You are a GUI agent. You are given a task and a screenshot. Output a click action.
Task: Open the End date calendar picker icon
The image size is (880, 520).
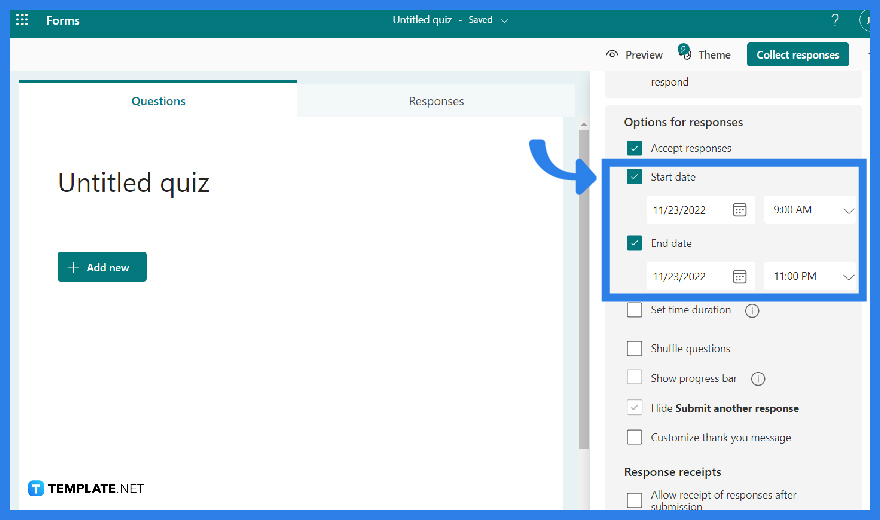739,276
